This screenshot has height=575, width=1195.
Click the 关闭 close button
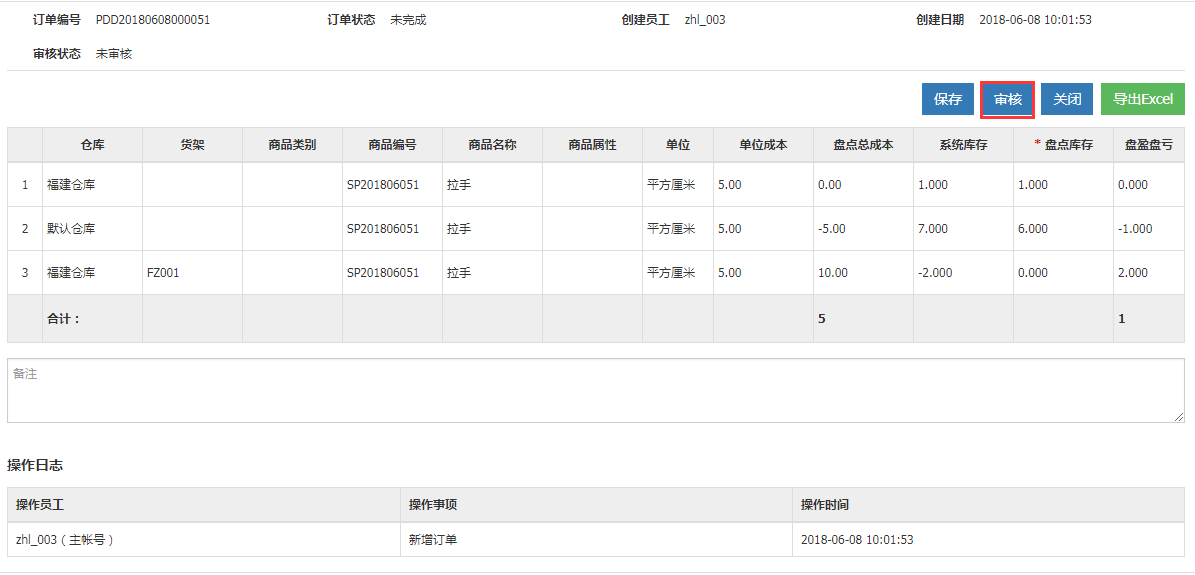point(1067,99)
